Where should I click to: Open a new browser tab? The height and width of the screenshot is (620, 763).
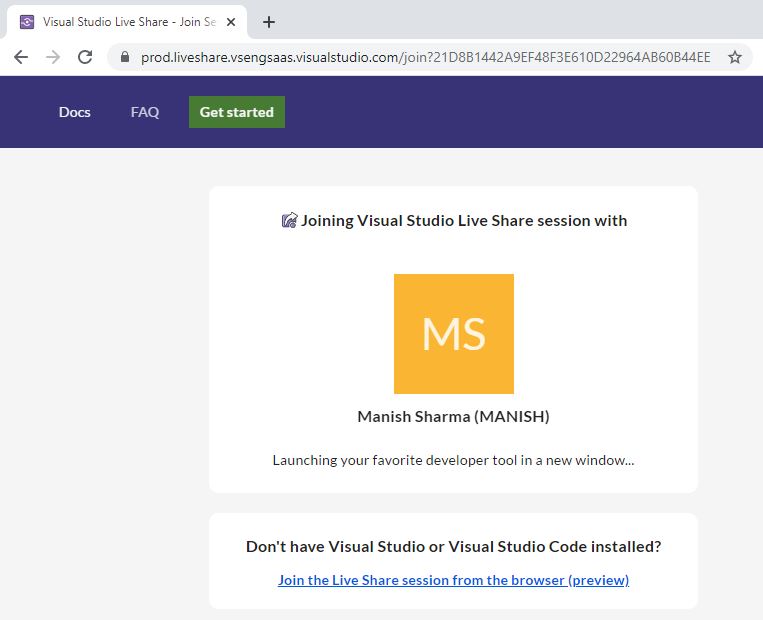point(268,22)
